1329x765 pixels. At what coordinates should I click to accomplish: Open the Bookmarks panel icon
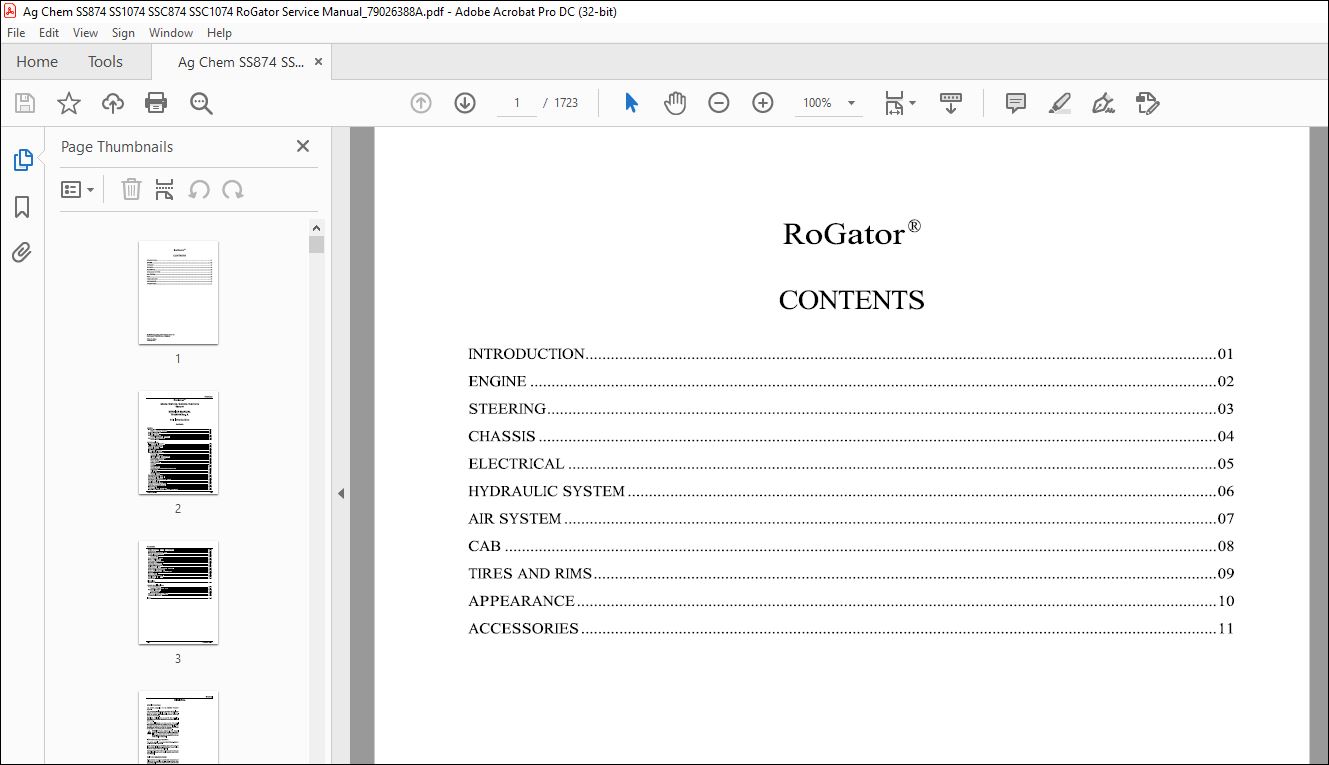(x=22, y=207)
